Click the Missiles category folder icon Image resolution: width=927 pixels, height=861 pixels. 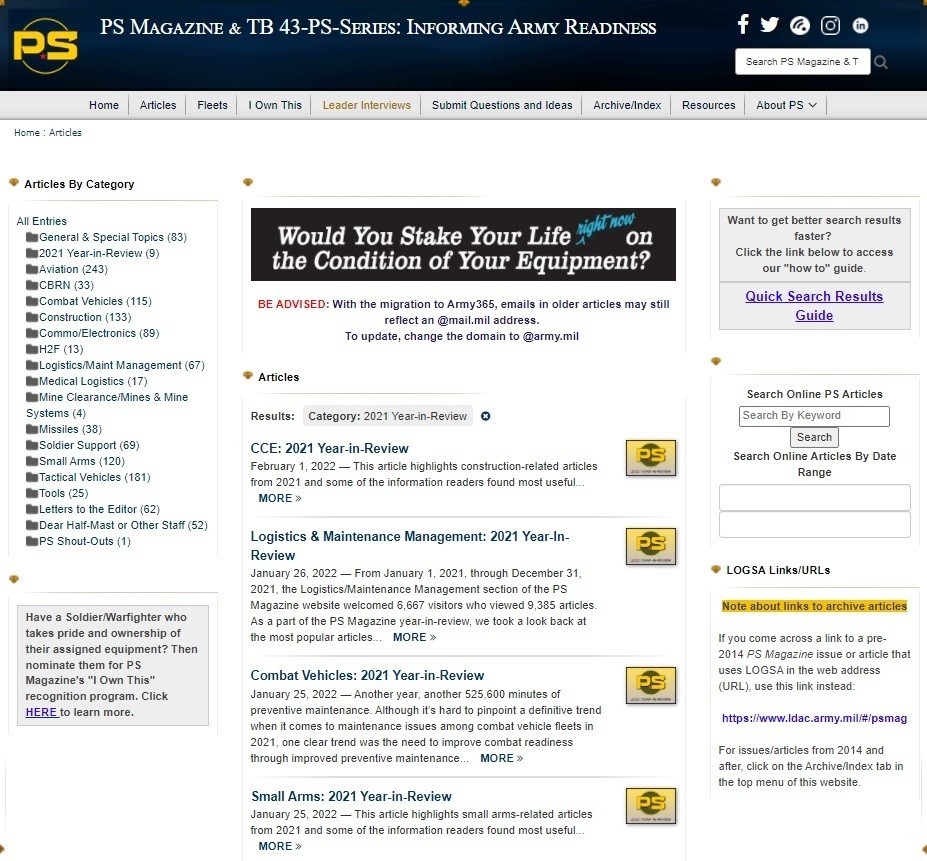pos(32,429)
